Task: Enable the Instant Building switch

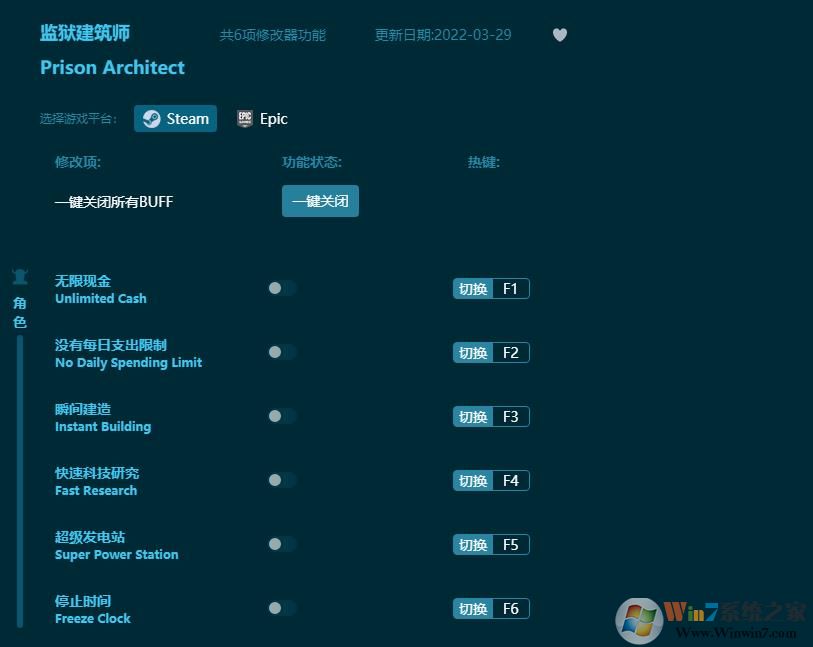Action: click(281, 416)
